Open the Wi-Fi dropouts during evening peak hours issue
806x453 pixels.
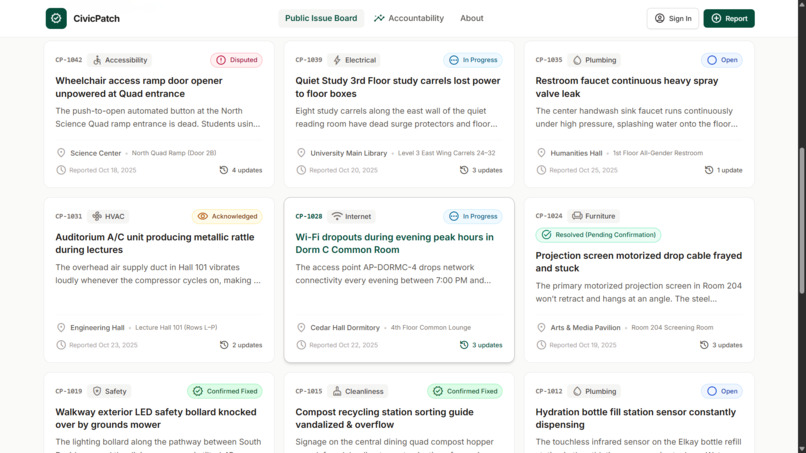tap(394, 243)
